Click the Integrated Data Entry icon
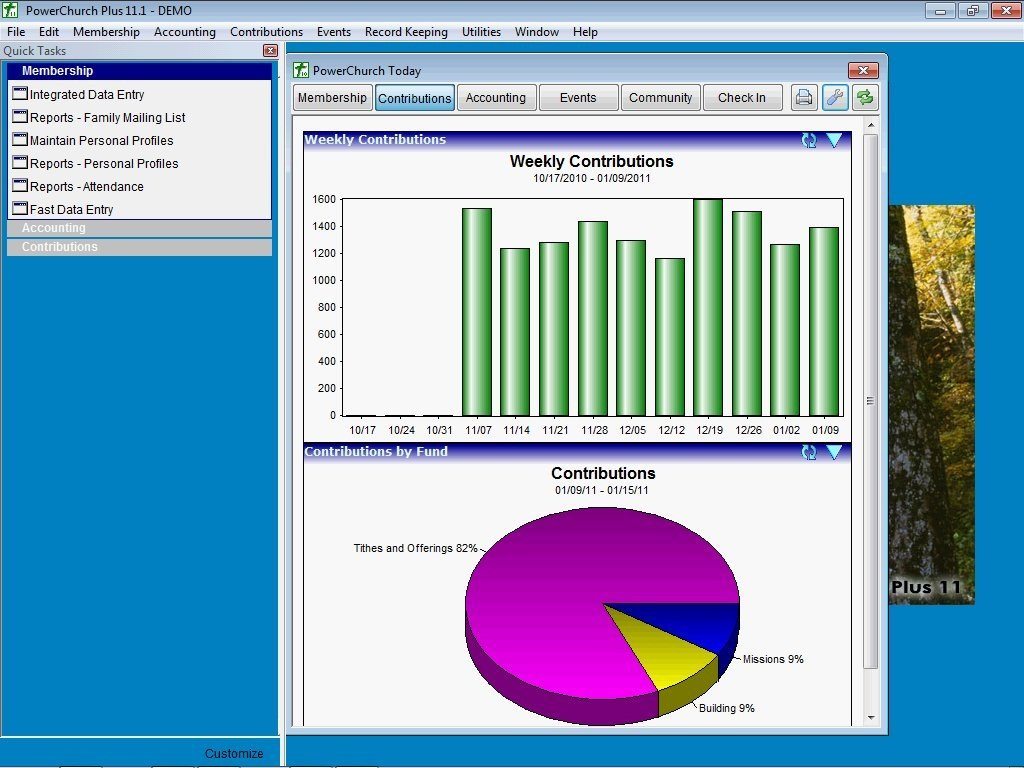This screenshot has width=1024, height=768. pyautogui.click(x=18, y=94)
